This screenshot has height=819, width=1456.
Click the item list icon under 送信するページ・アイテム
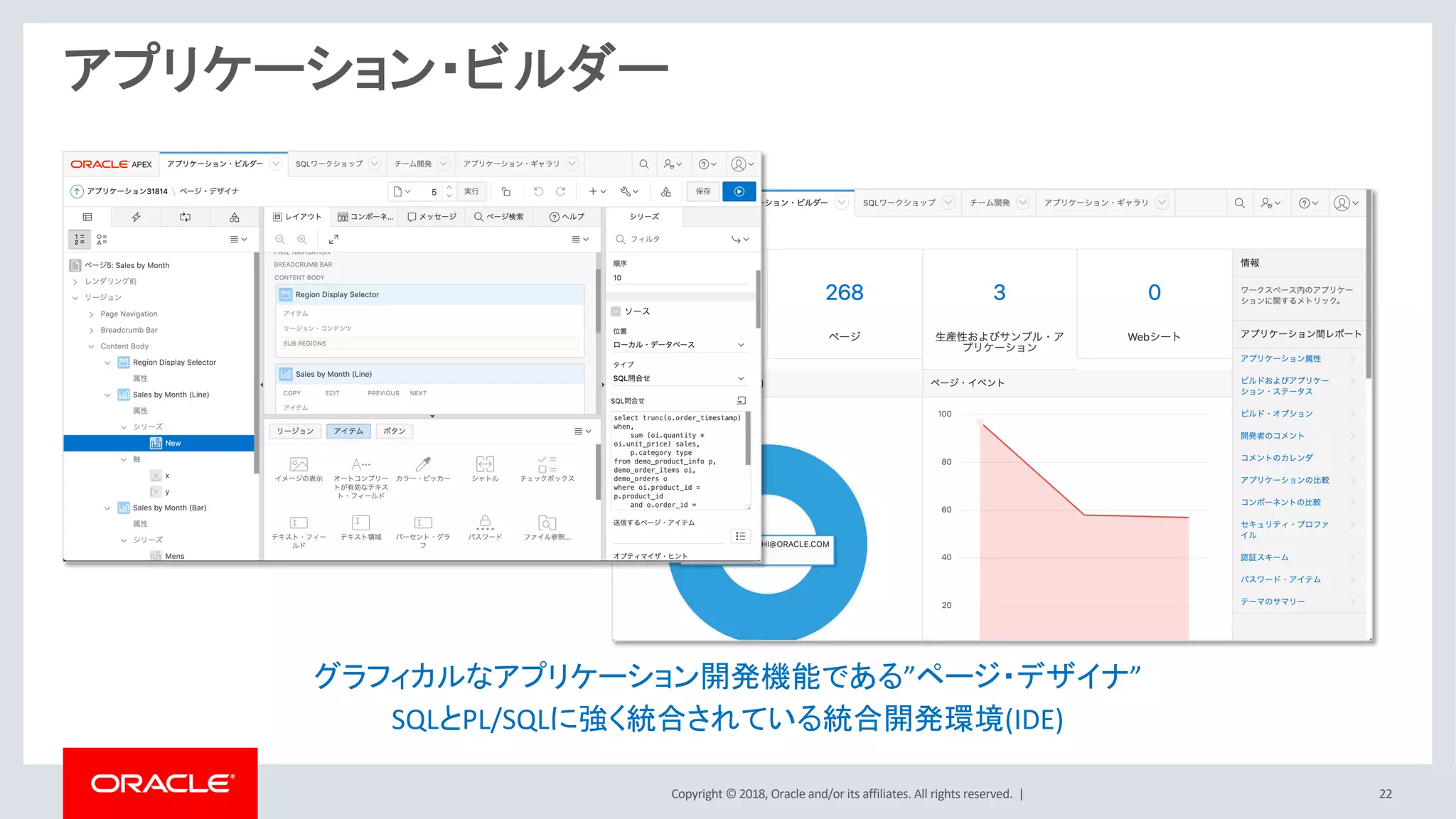(x=740, y=536)
